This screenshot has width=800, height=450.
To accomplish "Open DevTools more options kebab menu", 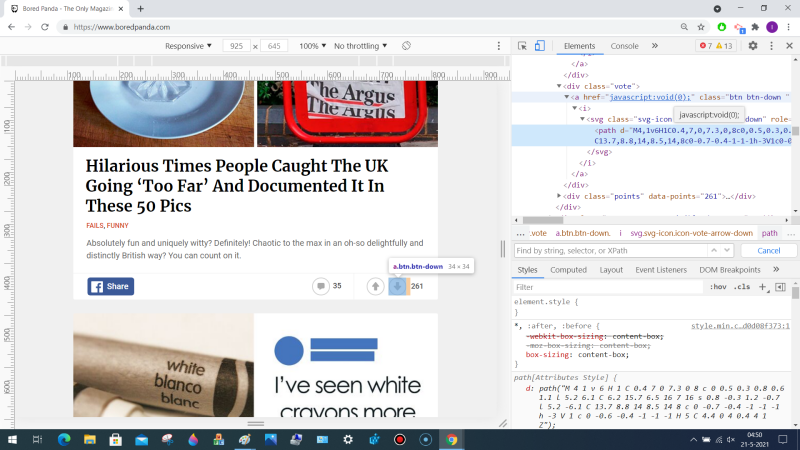I will [771, 45].
